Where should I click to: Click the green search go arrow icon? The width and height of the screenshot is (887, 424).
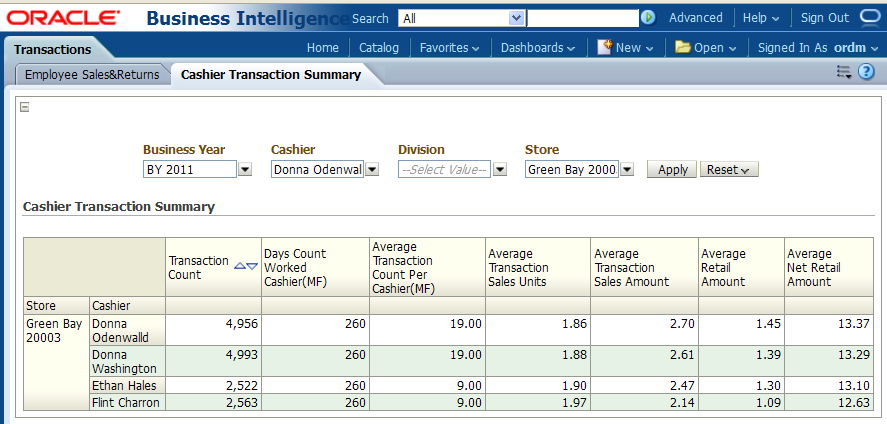[x=648, y=18]
